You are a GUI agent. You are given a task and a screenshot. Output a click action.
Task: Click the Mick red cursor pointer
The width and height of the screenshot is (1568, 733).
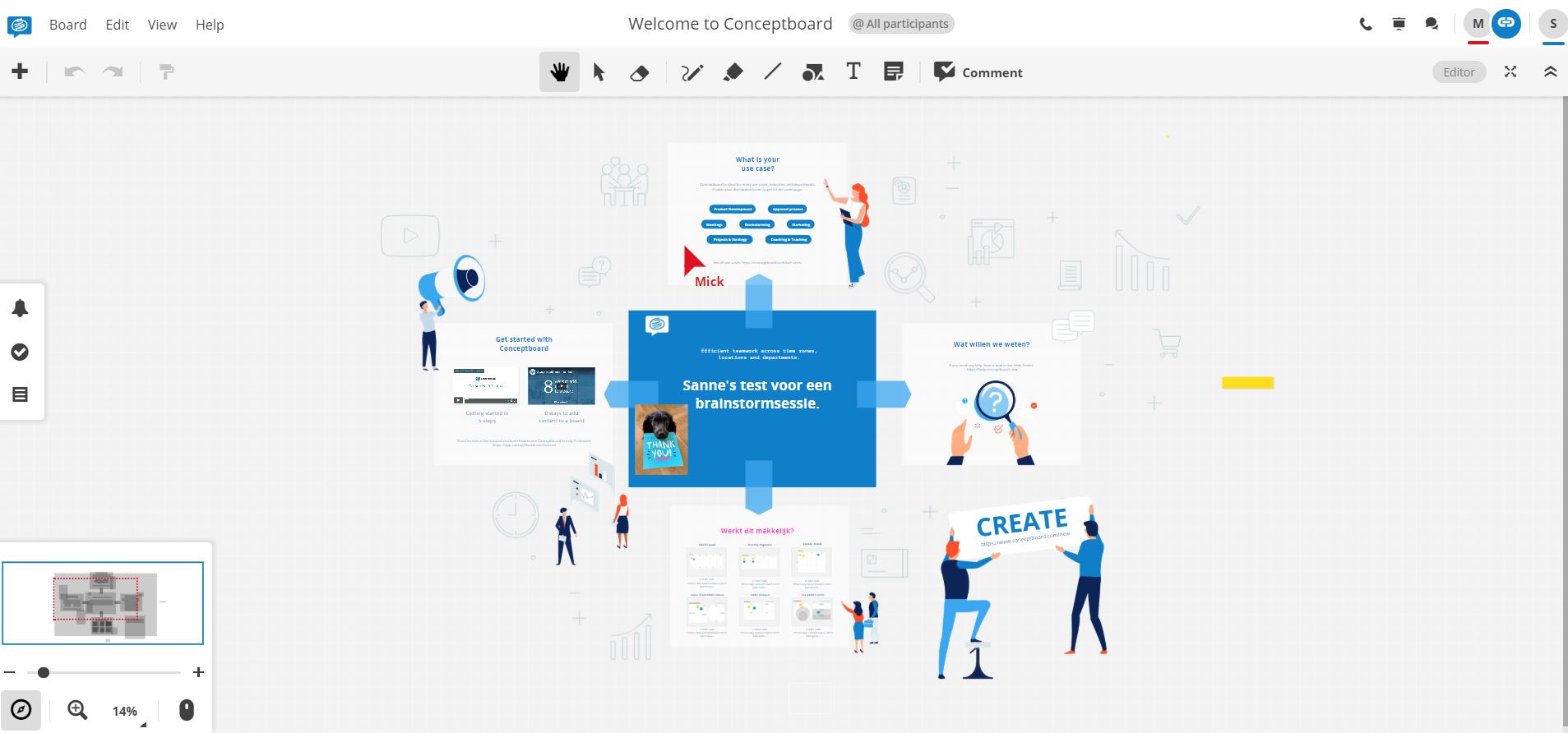pos(693,261)
